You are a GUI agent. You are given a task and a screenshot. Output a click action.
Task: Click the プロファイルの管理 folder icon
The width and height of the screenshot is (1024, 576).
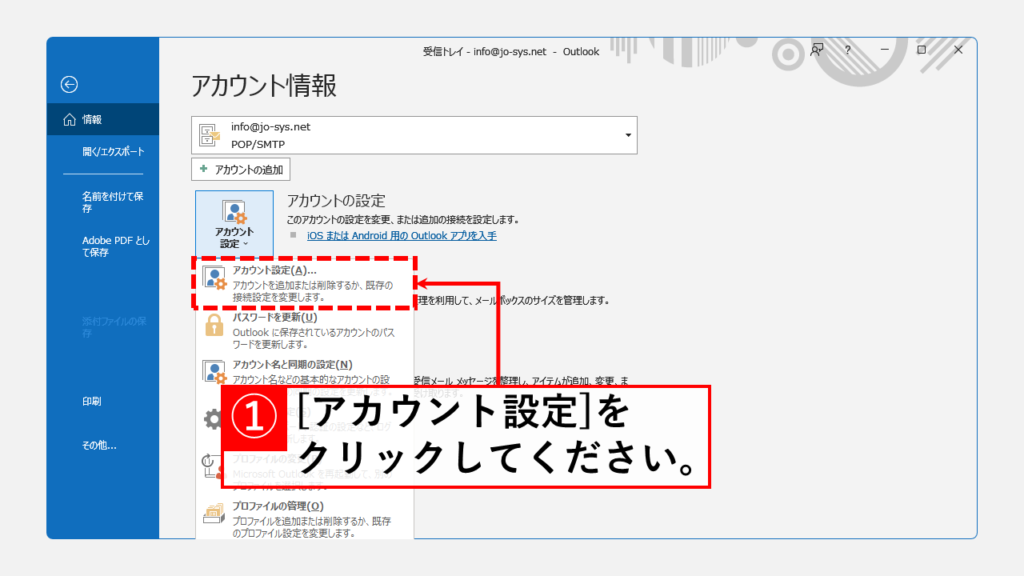click(215, 514)
